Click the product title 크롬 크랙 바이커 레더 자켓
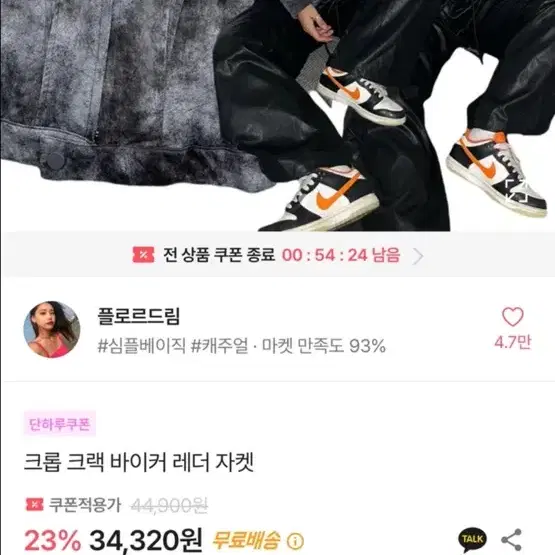 tap(139, 462)
